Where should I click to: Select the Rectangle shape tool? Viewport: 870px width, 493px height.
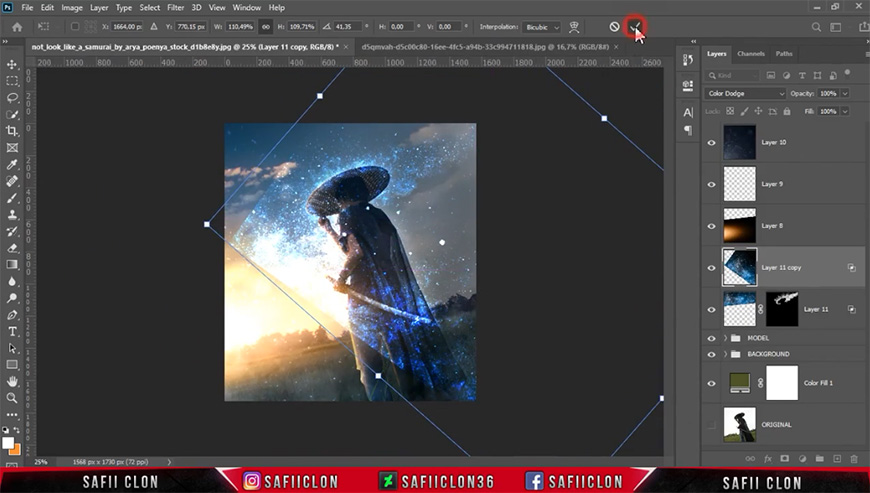coord(12,364)
